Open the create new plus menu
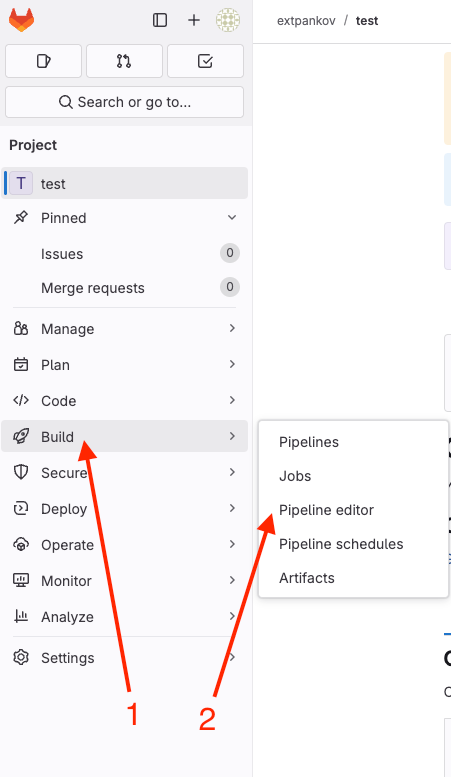 (194, 20)
